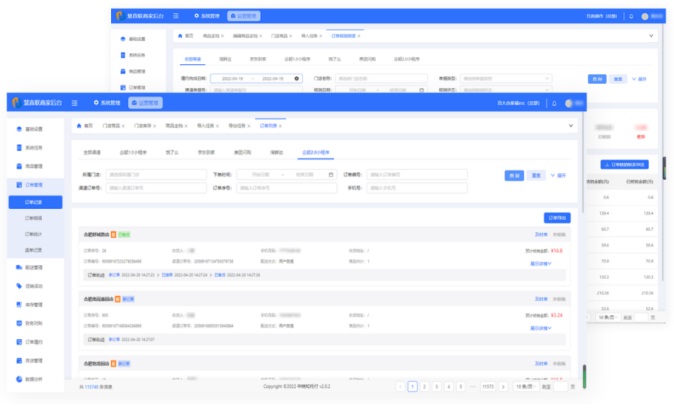674x416 pixels.
Task: Click the 基础设置 sidebar icon
Action: point(20,129)
